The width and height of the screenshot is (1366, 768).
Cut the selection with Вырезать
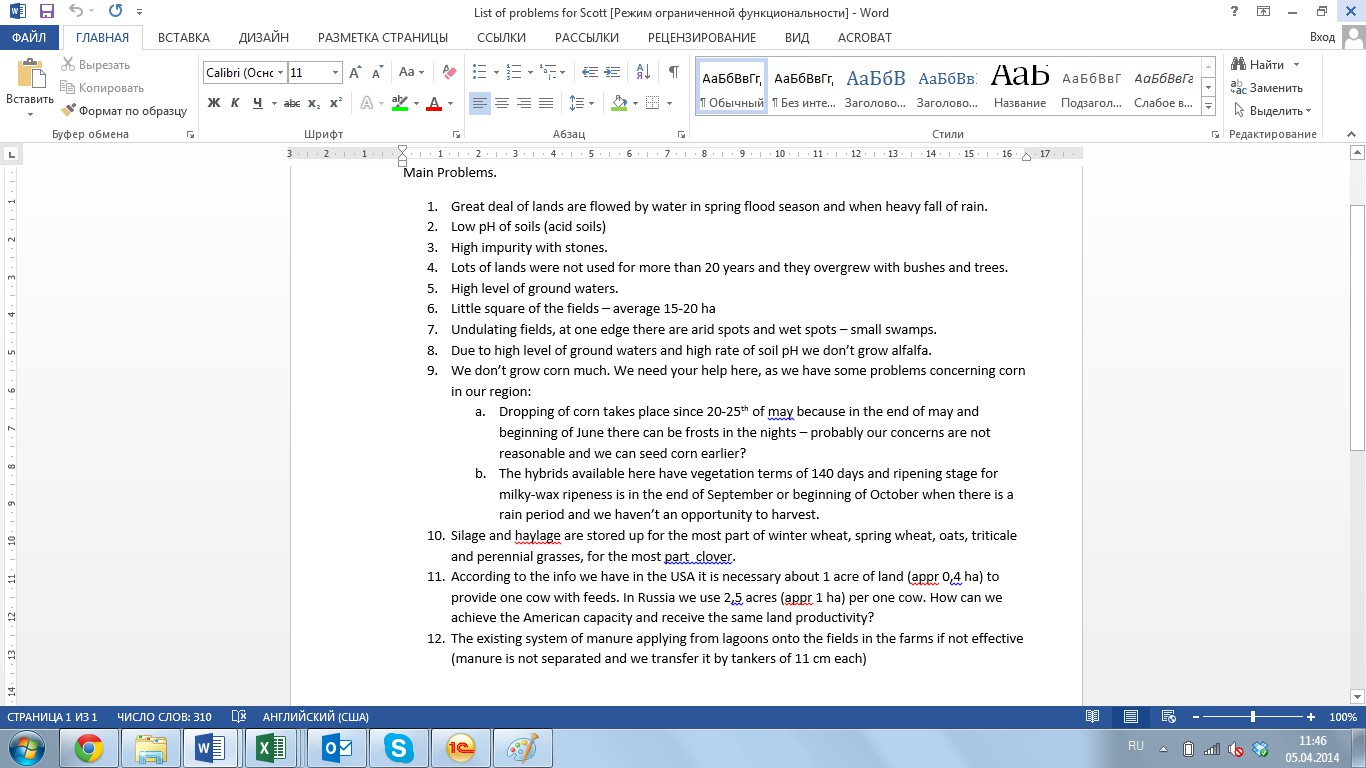[x=95, y=65]
